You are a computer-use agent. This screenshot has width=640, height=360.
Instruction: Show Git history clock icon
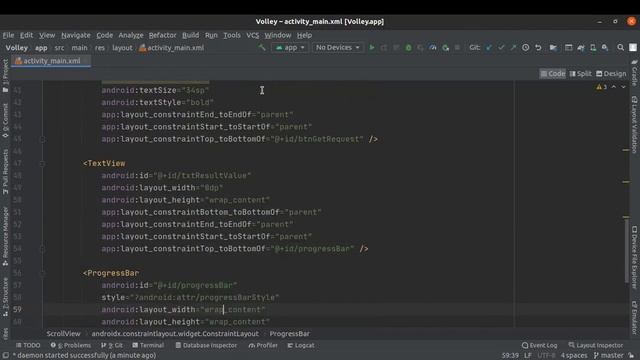point(526,48)
